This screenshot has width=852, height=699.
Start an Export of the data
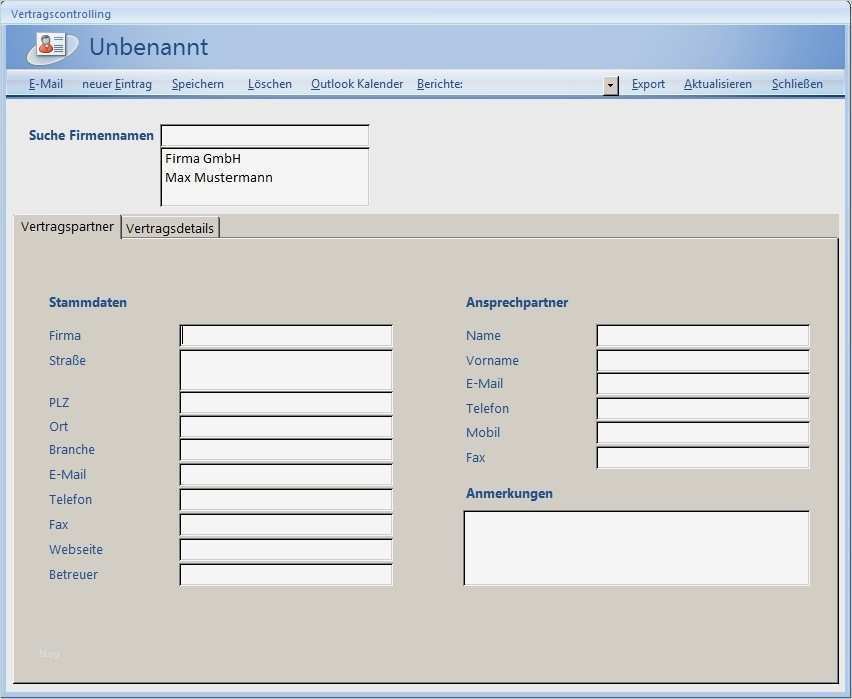(647, 84)
